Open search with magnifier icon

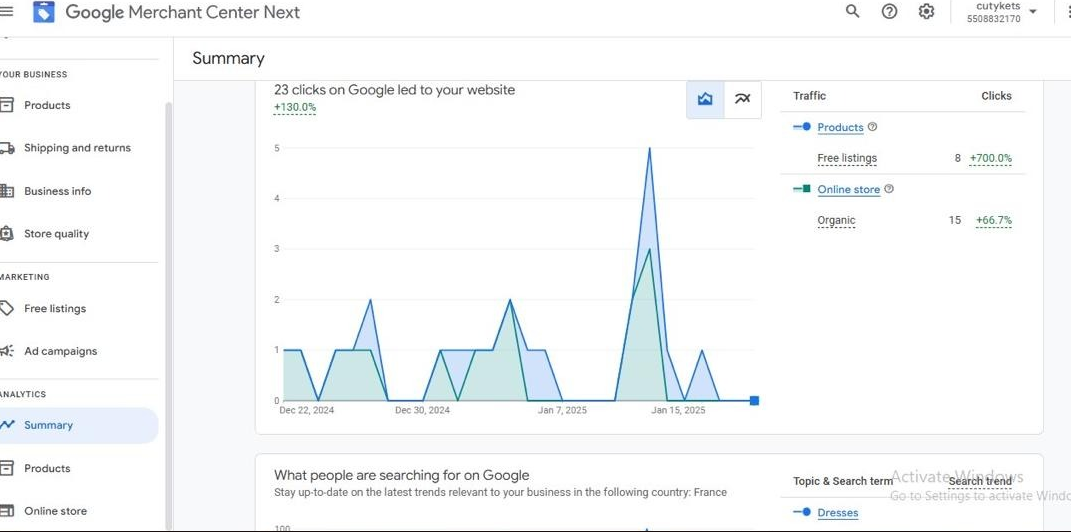point(852,12)
